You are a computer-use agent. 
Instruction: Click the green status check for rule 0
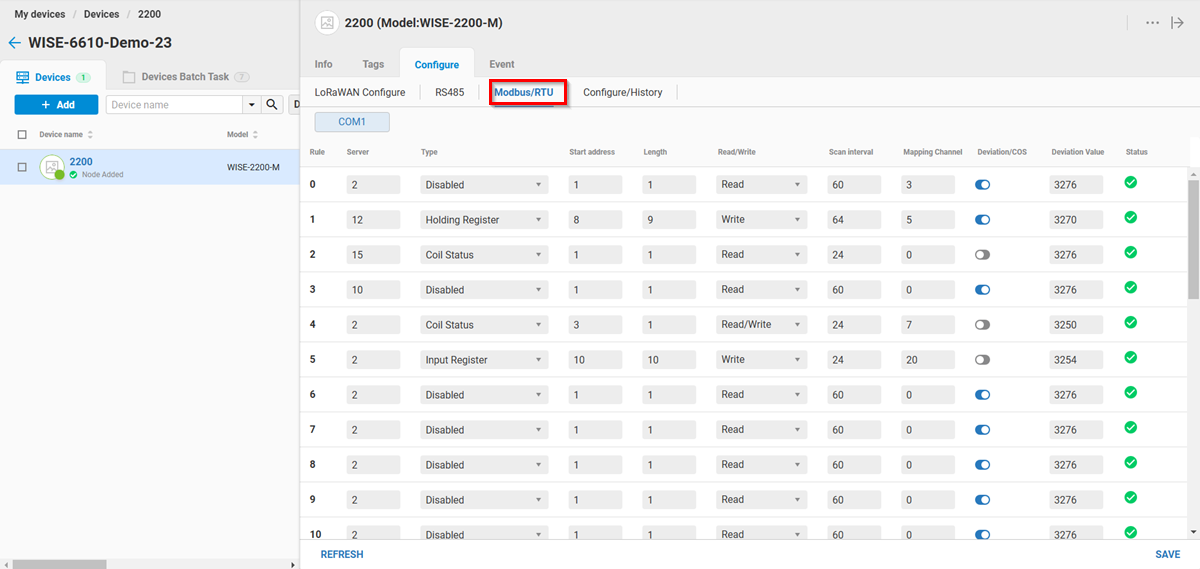[1131, 183]
